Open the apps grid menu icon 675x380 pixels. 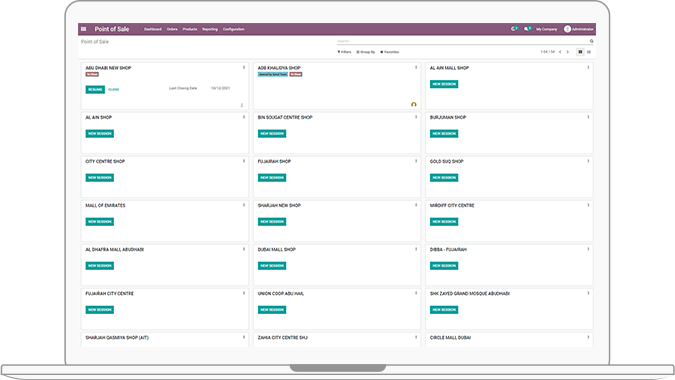84,29
